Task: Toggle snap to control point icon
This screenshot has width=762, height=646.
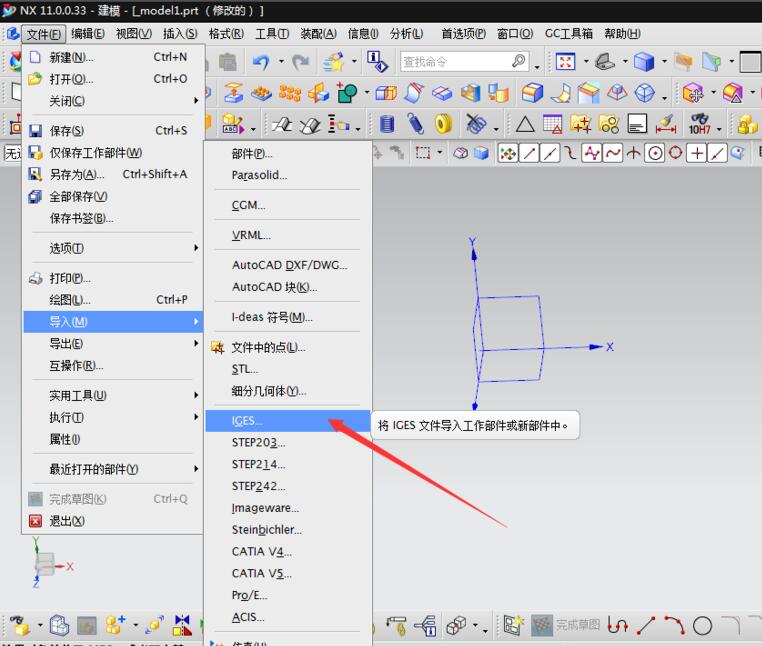Action: 570,154
